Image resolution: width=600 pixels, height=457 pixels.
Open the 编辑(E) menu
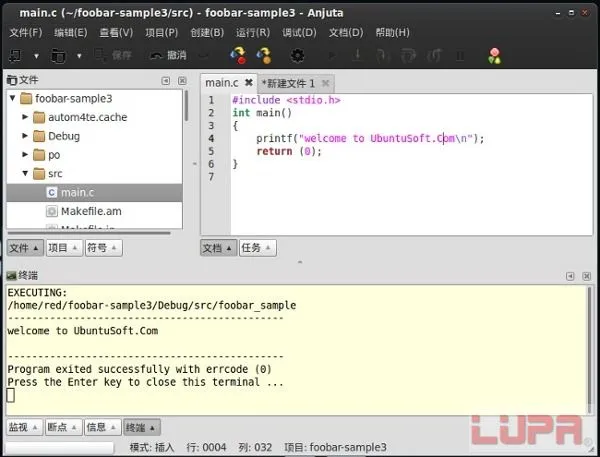[x=71, y=33]
